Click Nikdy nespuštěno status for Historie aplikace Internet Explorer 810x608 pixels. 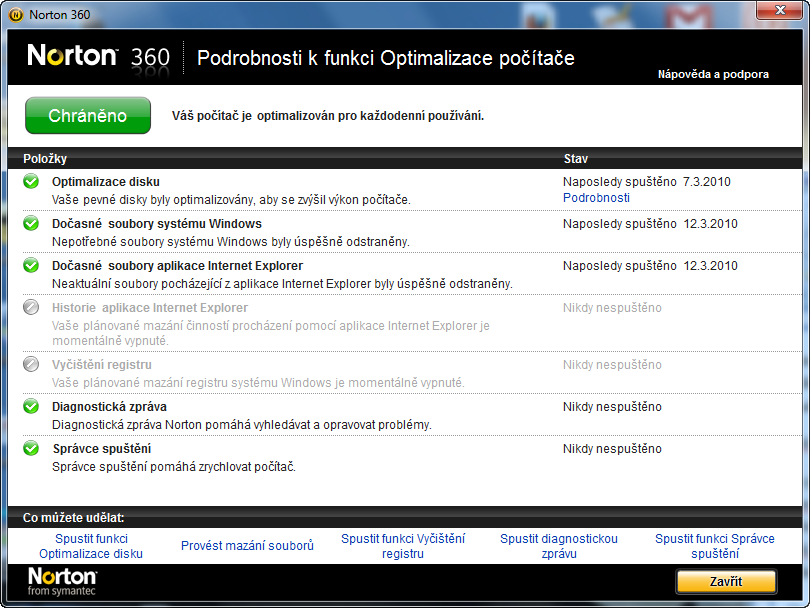click(x=612, y=307)
